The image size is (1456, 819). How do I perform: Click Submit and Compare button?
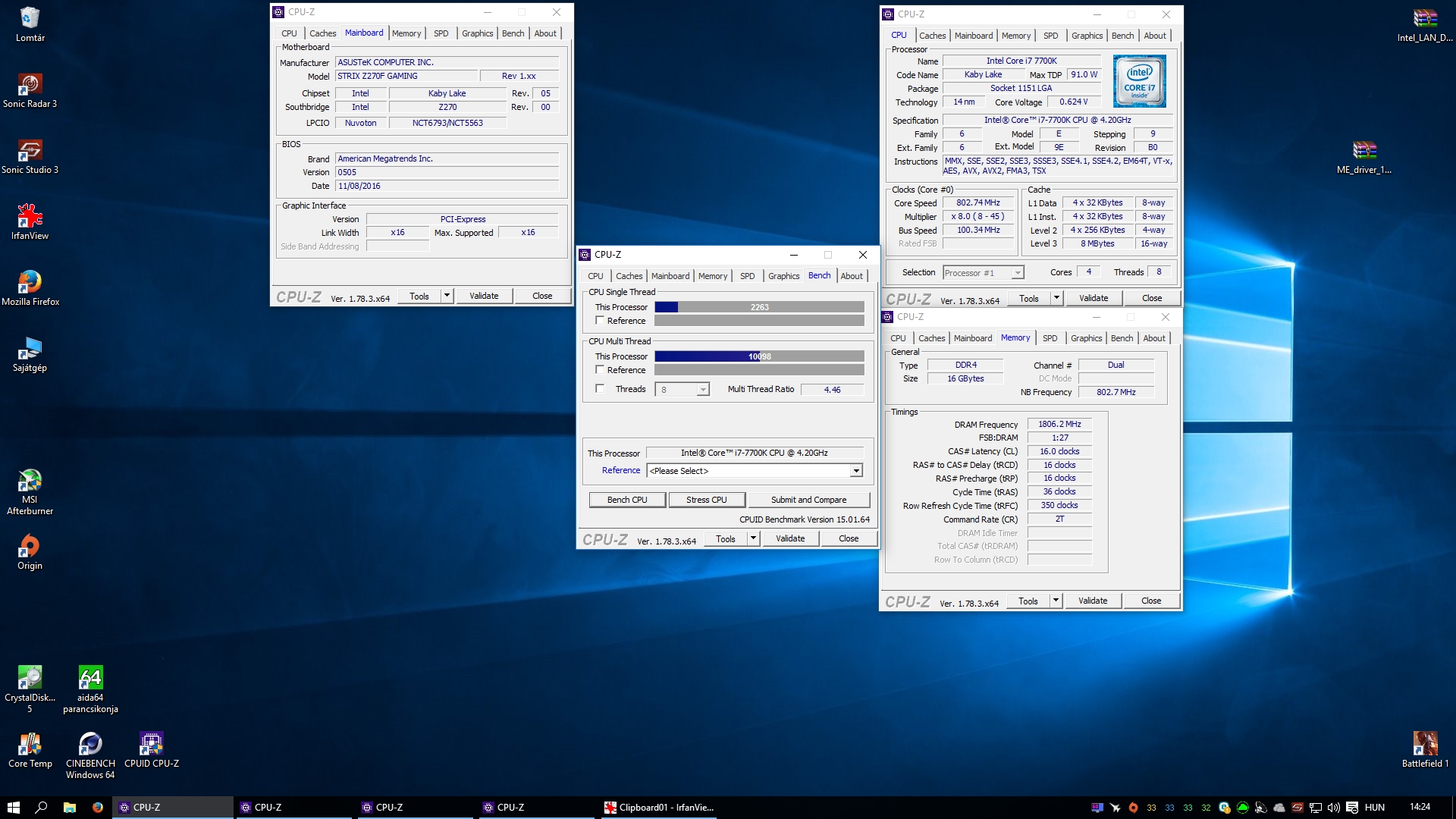[808, 500]
